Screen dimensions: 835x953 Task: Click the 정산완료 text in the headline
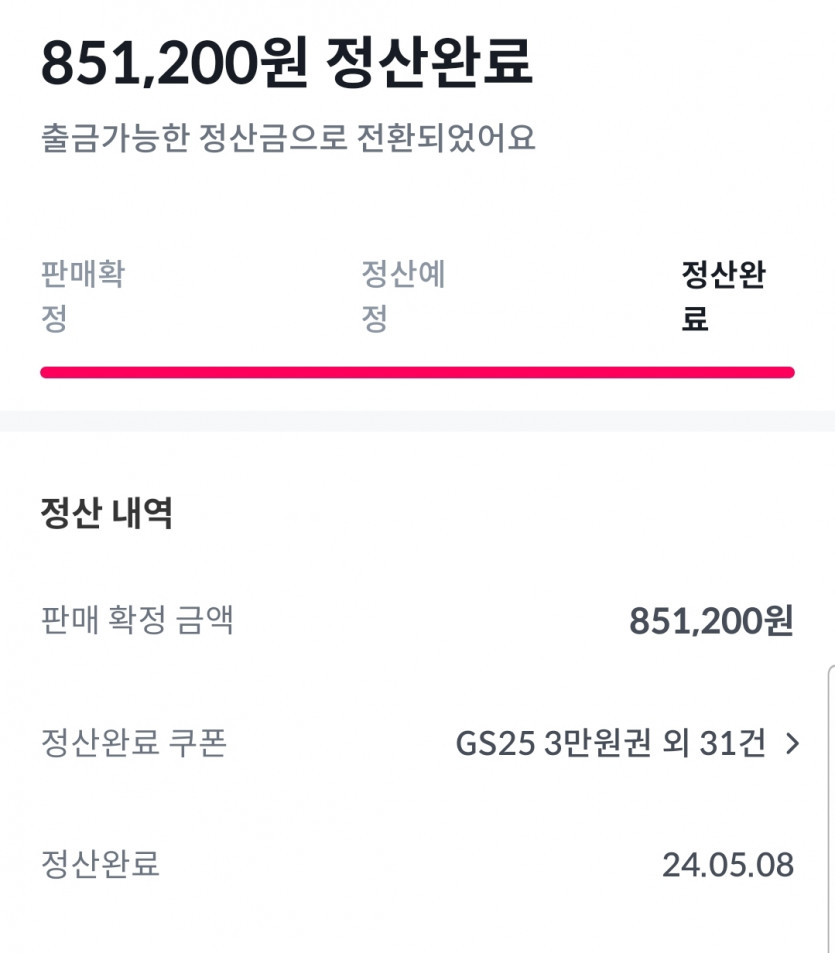[429, 62]
